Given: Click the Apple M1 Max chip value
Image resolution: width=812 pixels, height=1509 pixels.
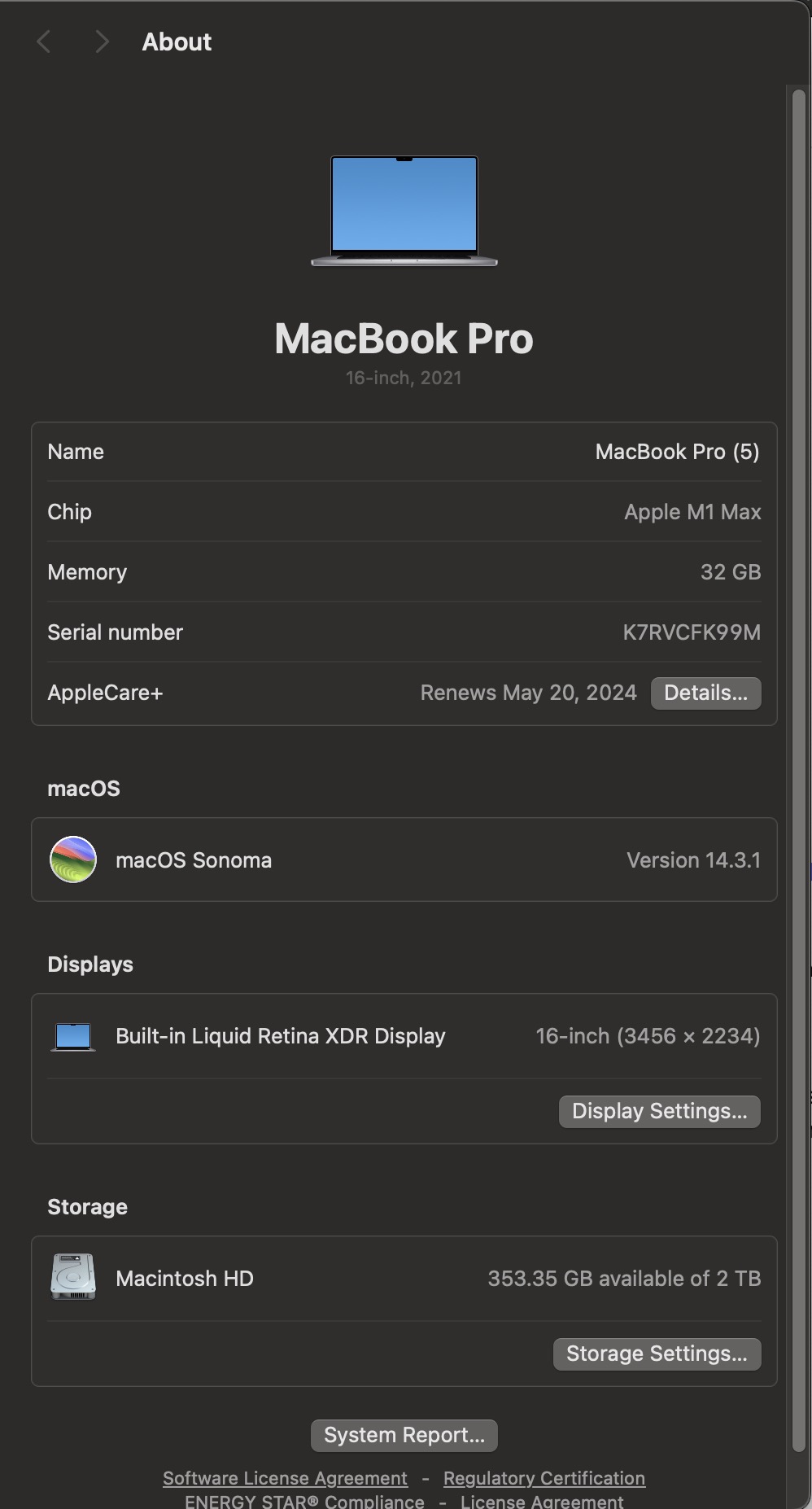Looking at the screenshot, I should (692, 512).
